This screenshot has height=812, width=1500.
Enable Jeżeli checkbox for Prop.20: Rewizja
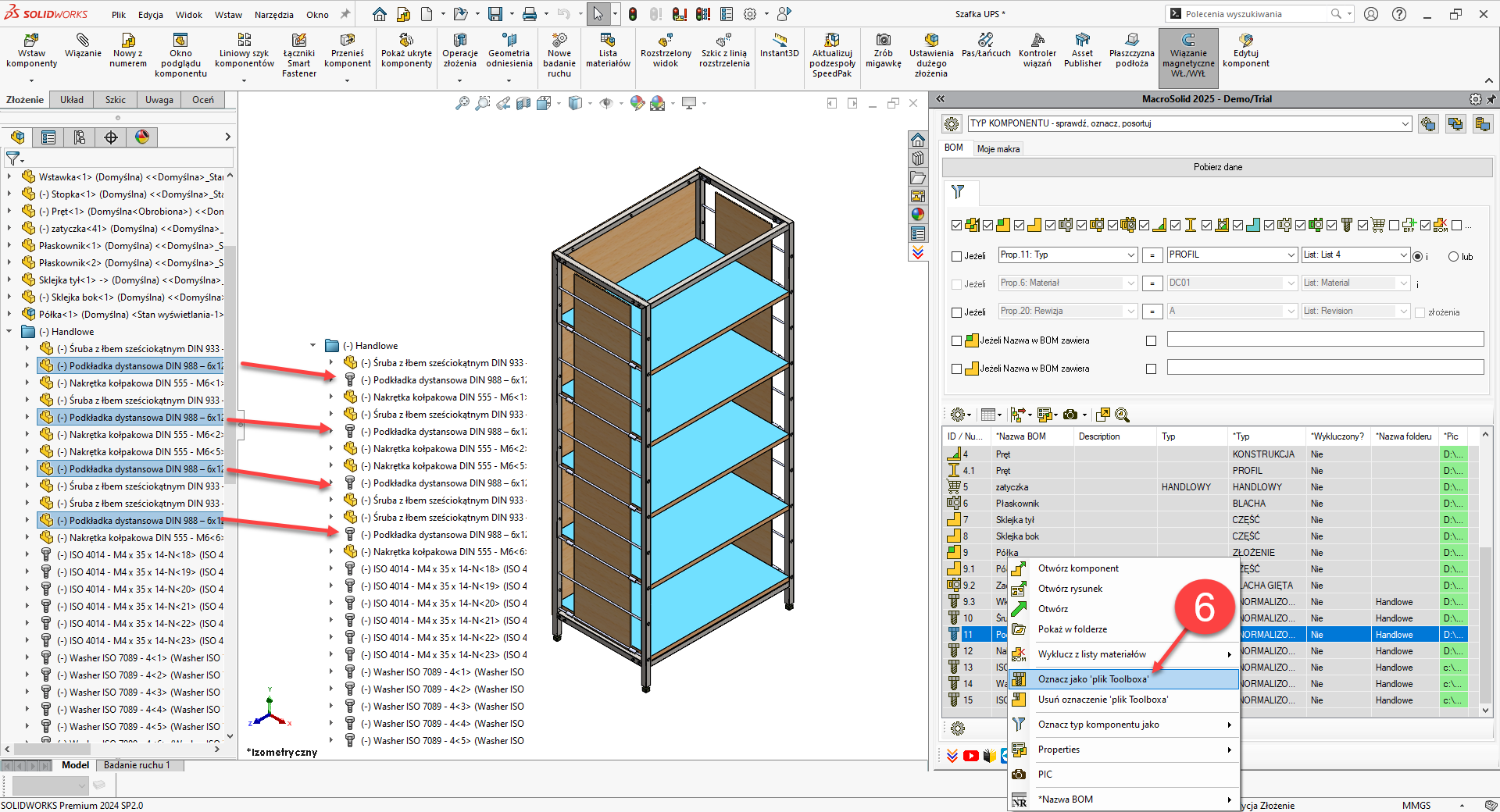click(957, 312)
